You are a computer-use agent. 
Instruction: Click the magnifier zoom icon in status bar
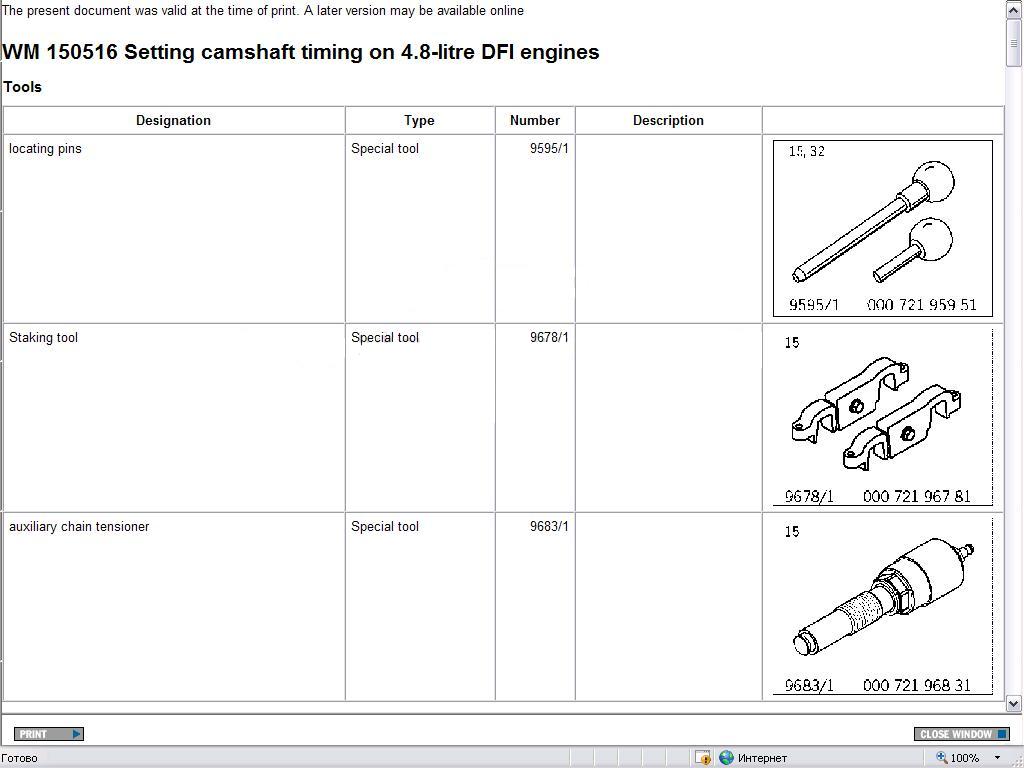coord(942,758)
